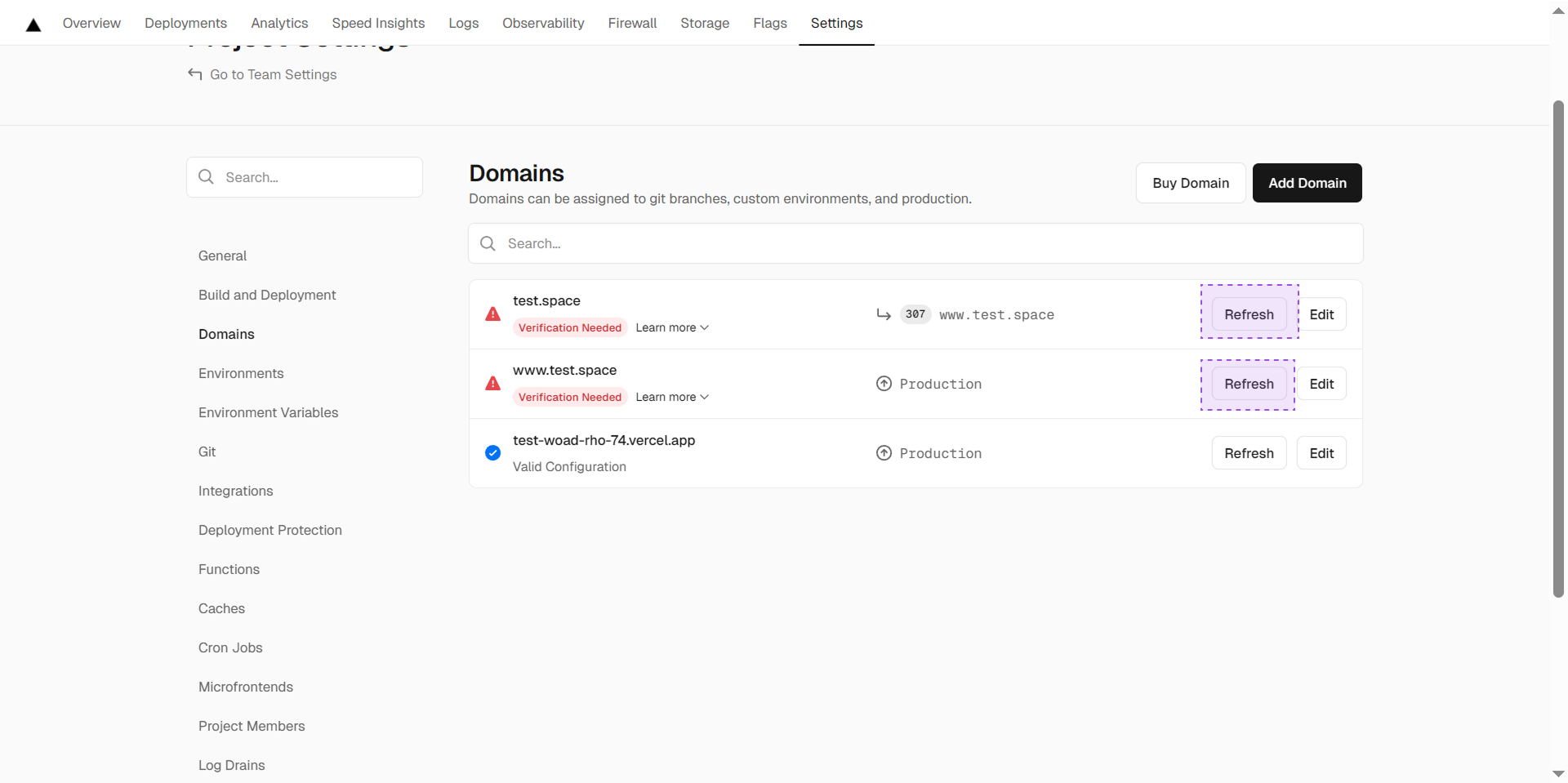Open the Overview tab

[x=91, y=23]
